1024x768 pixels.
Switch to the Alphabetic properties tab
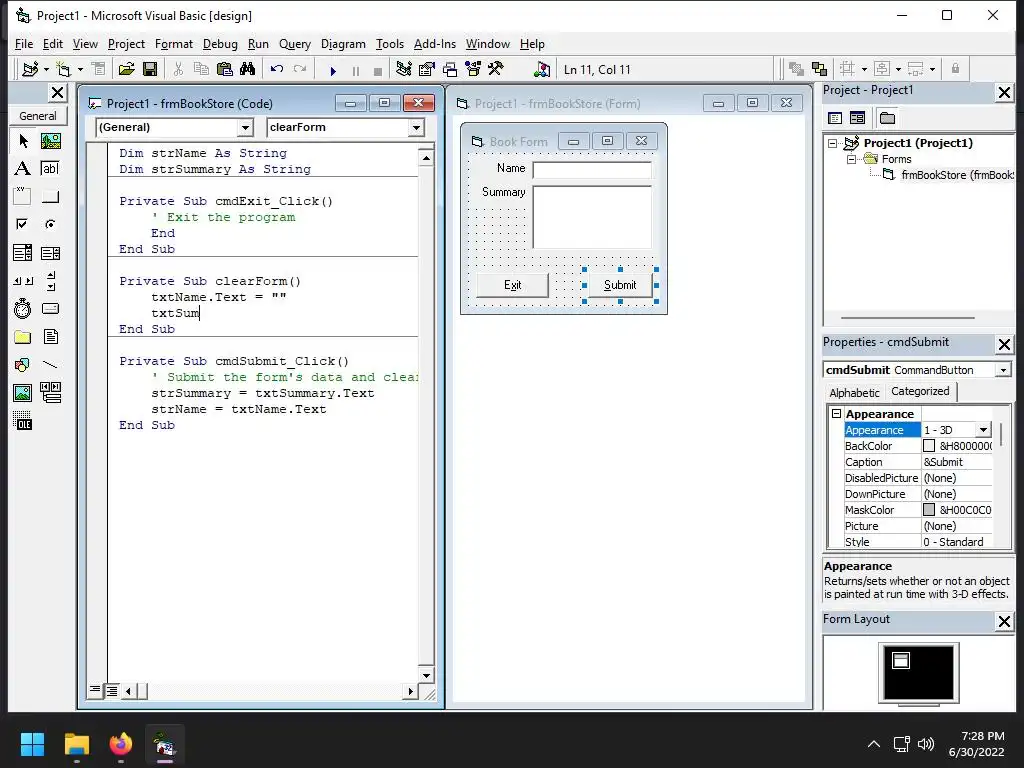pyautogui.click(x=854, y=392)
